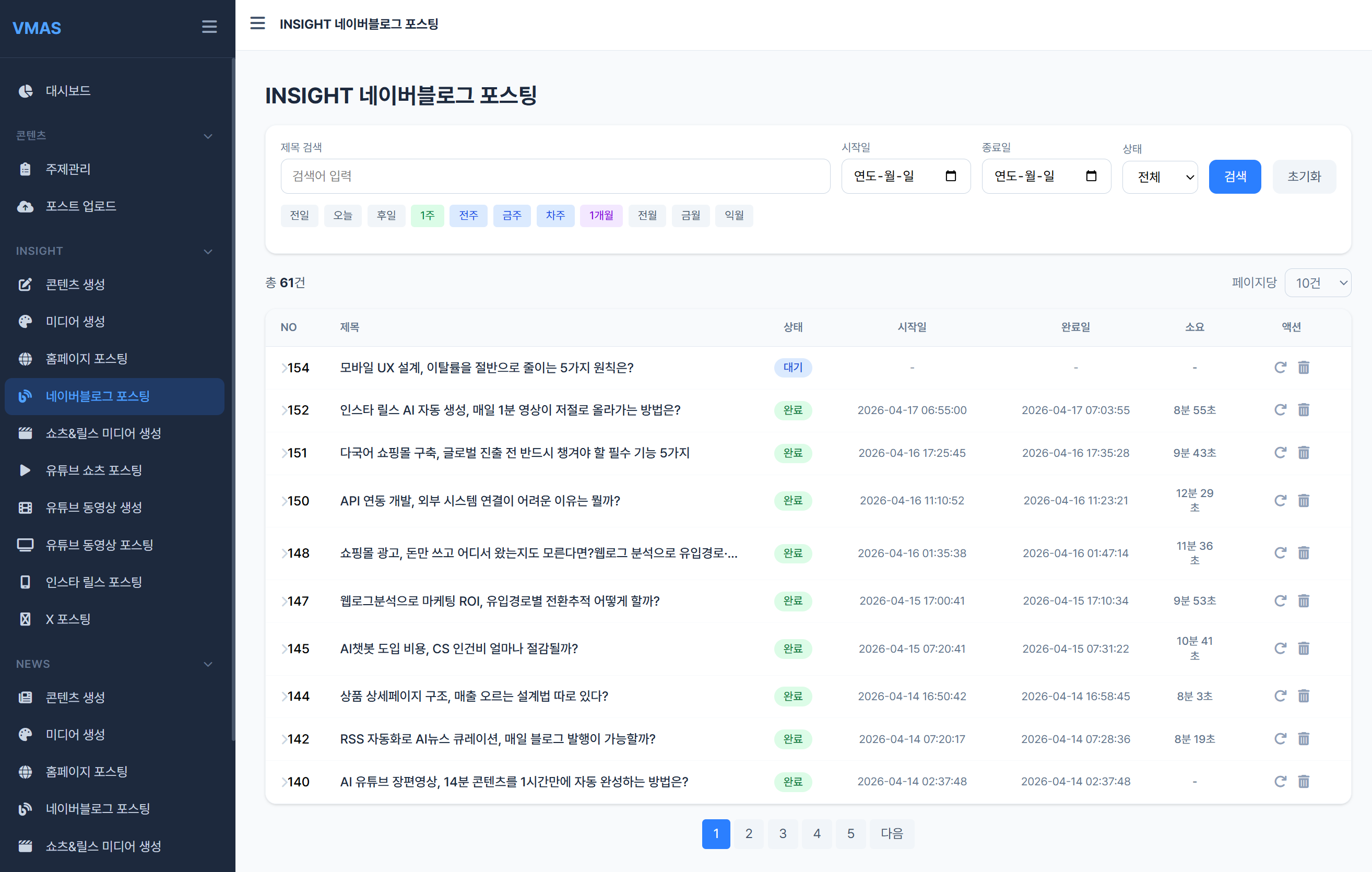Click trash icon for row 140

point(1304,781)
